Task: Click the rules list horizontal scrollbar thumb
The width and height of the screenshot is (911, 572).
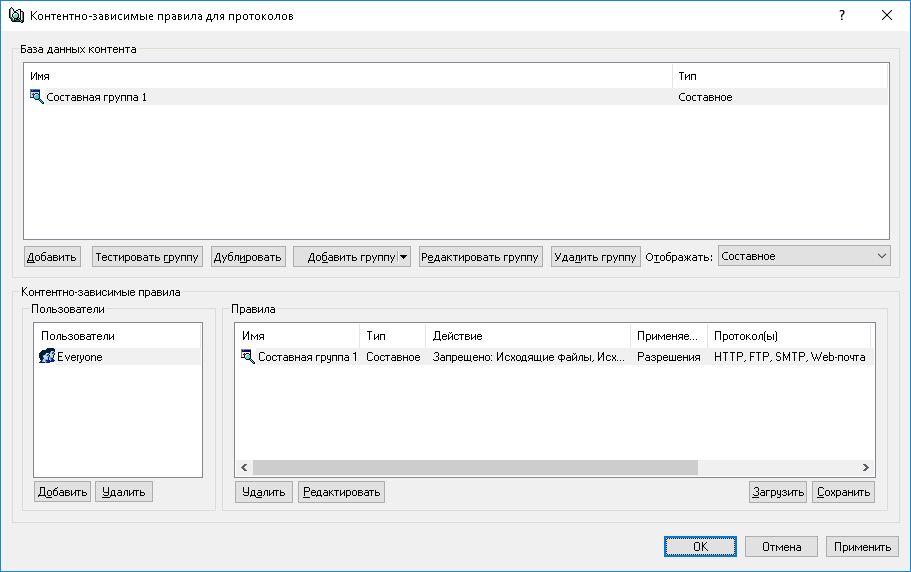Action: click(x=474, y=468)
